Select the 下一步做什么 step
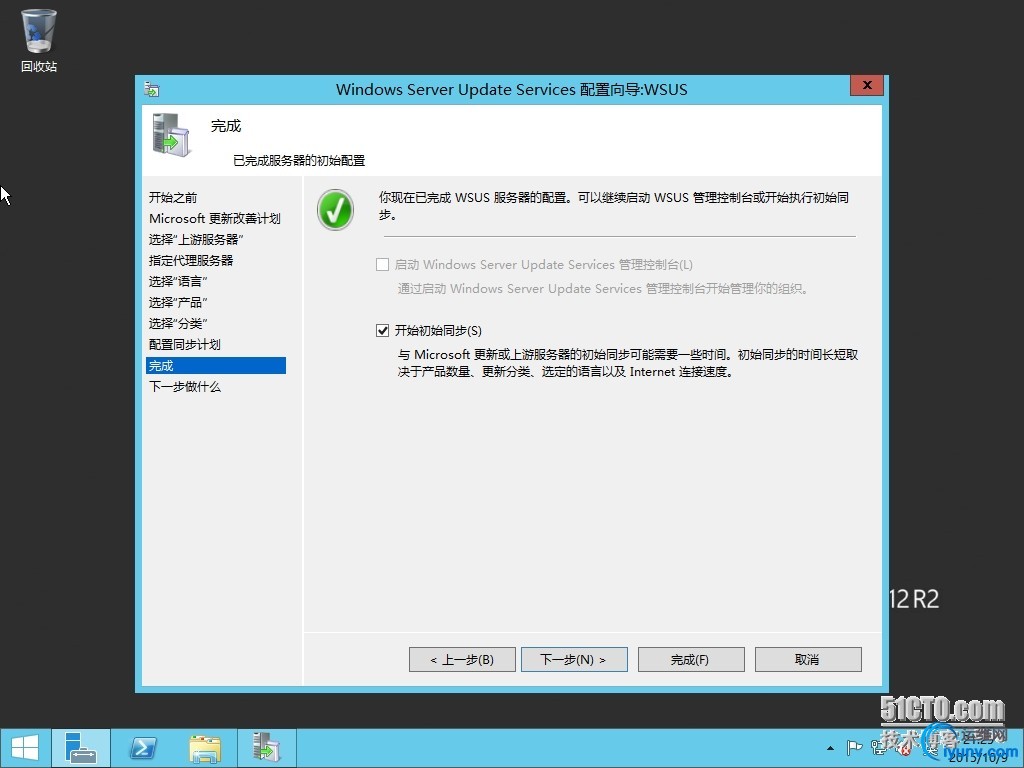1024x768 pixels. tap(185, 387)
